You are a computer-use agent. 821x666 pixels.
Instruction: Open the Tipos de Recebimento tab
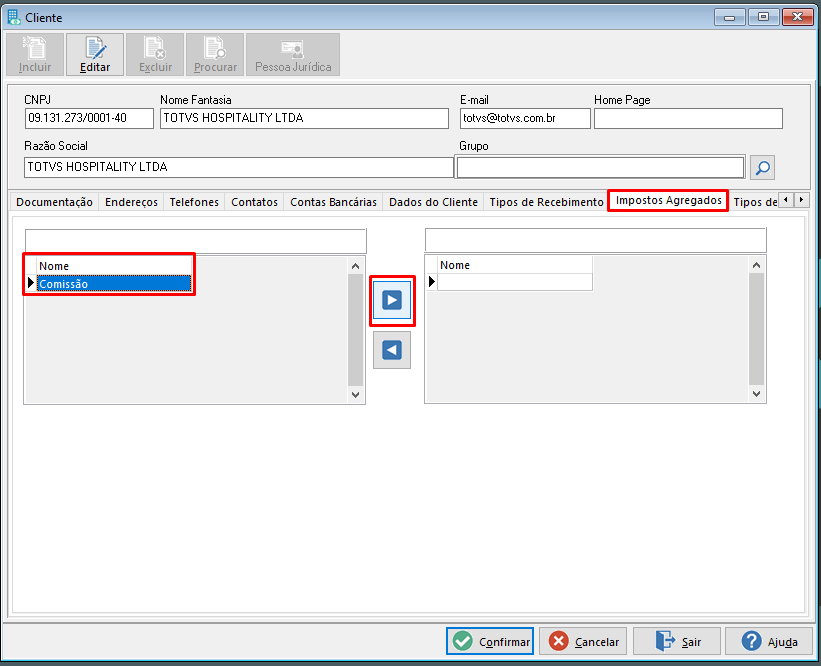tap(547, 202)
